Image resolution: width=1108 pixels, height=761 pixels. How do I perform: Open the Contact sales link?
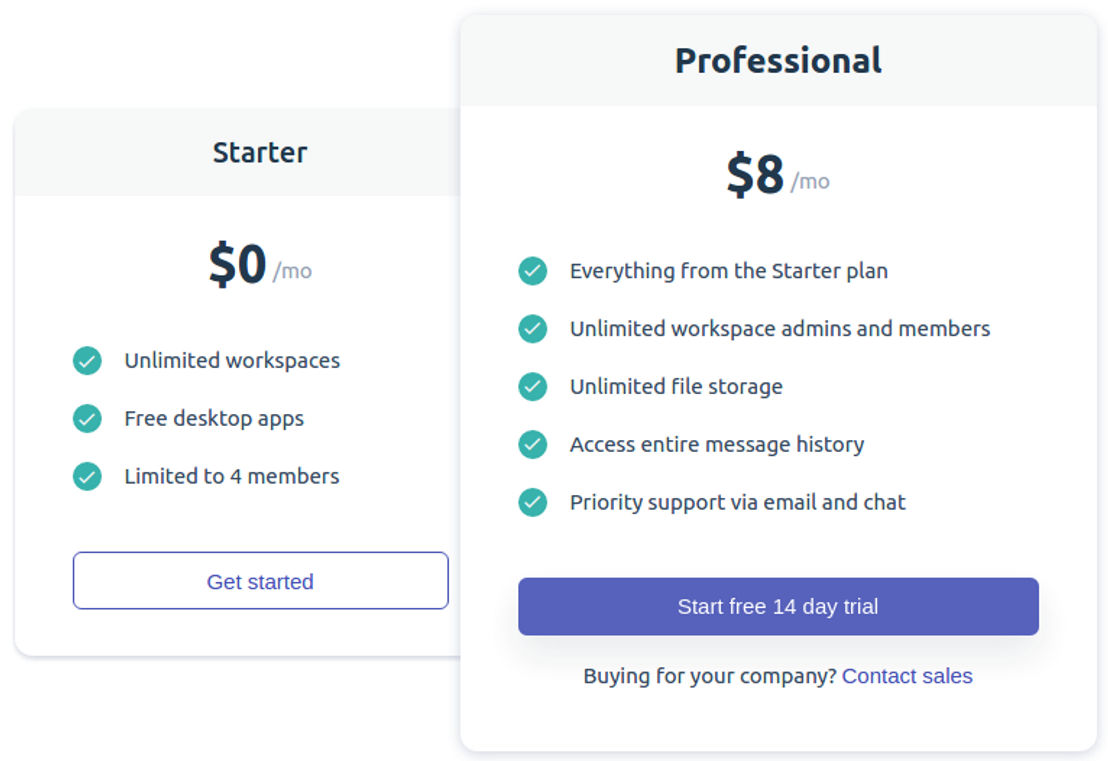(x=907, y=676)
